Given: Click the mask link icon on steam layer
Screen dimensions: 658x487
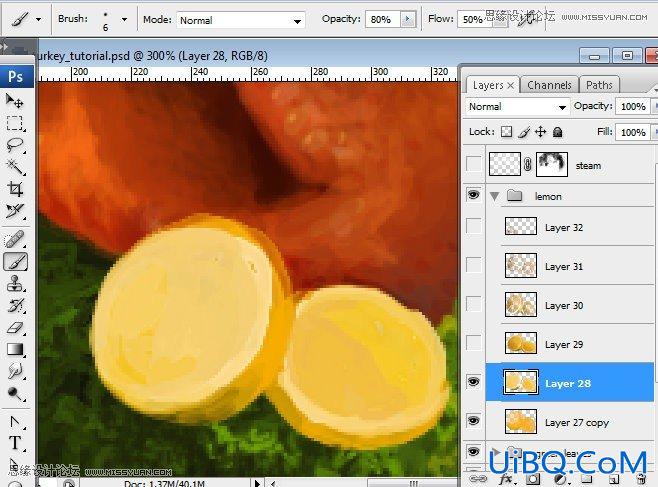Looking at the screenshot, I should [528, 165].
